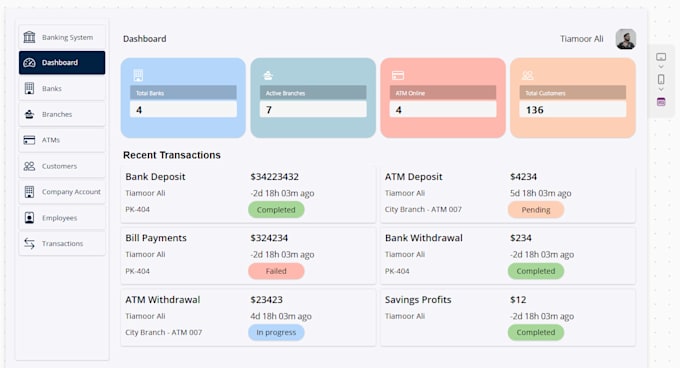Viewport: 680px width, 368px height.
Task: Click the Tiamoor Ali username in header
Action: (x=582, y=39)
